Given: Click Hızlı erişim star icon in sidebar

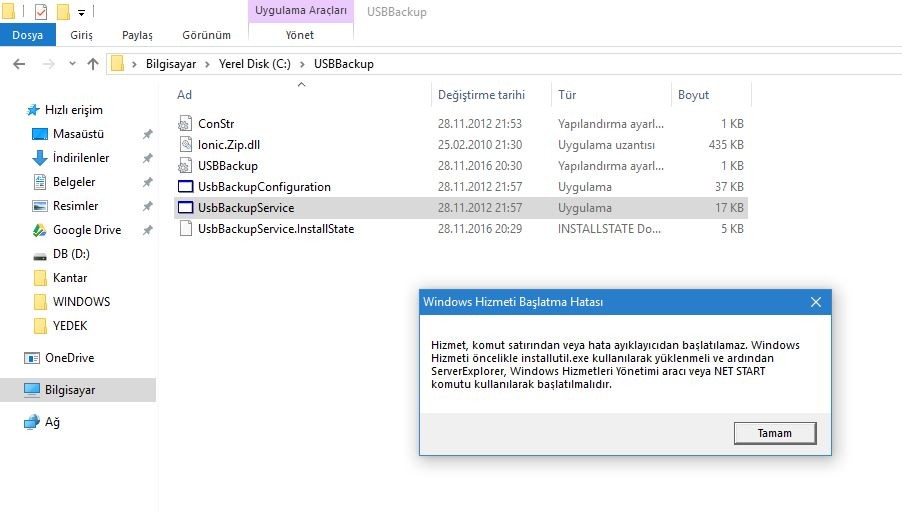Looking at the screenshot, I should pos(33,109).
